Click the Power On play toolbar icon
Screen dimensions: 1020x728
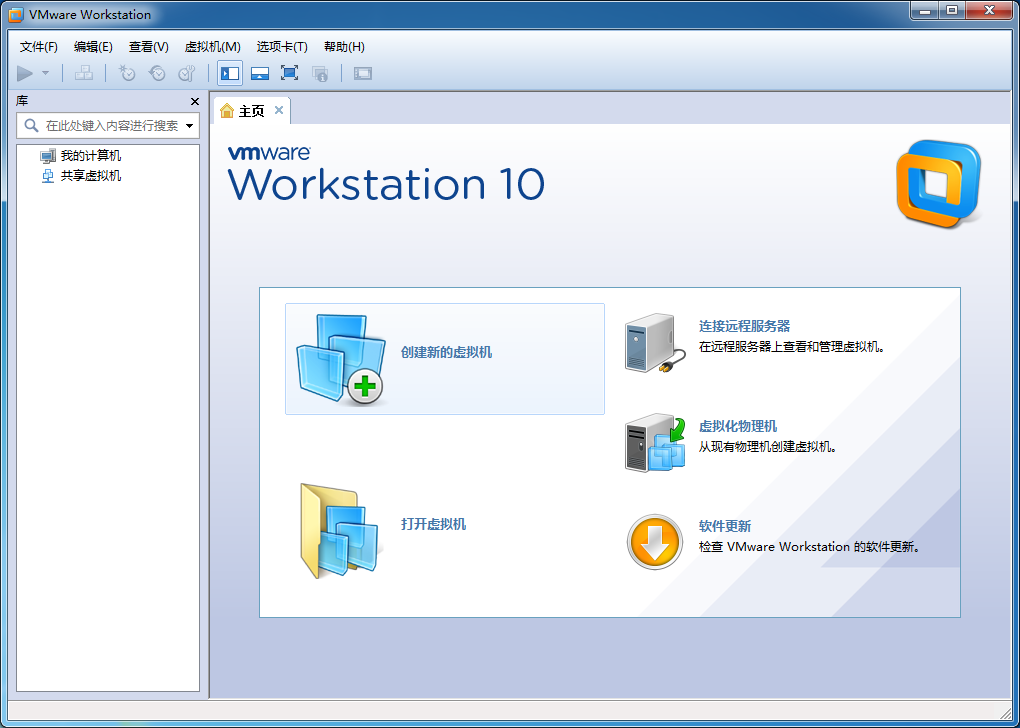tap(25, 74)
